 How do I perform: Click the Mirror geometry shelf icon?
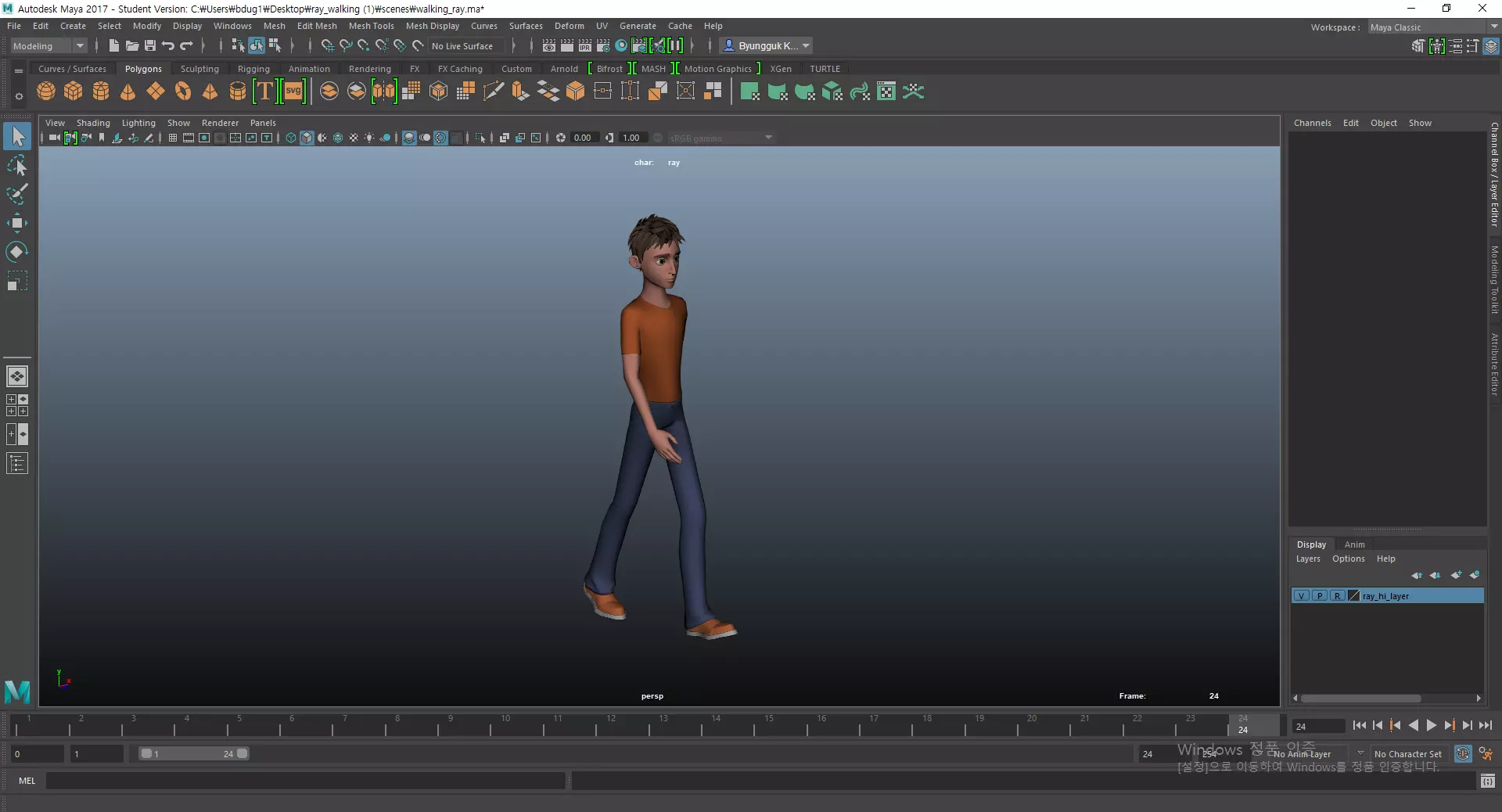click(x=384, y=92)
